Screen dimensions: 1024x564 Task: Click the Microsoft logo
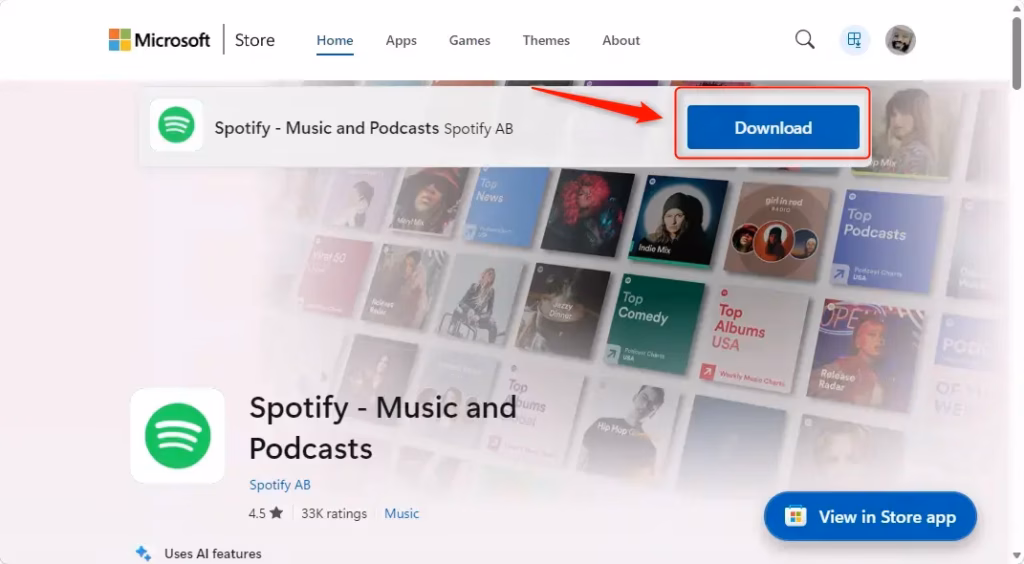click(x=159, y=40)
